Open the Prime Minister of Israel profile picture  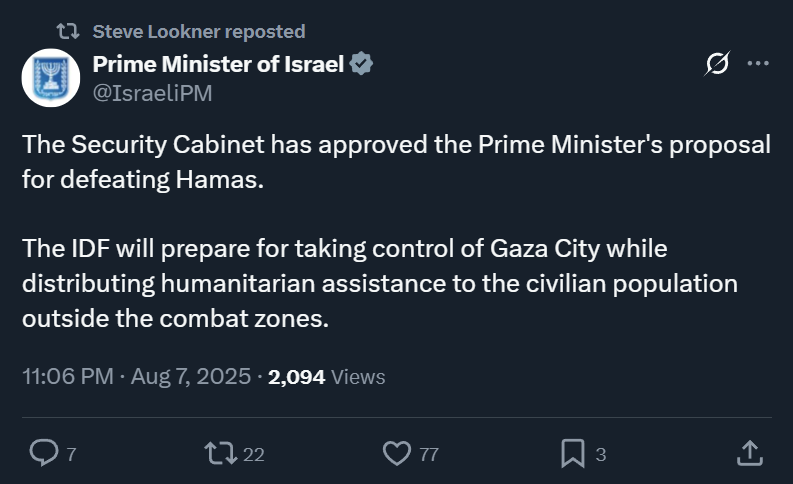coord(51,77)
